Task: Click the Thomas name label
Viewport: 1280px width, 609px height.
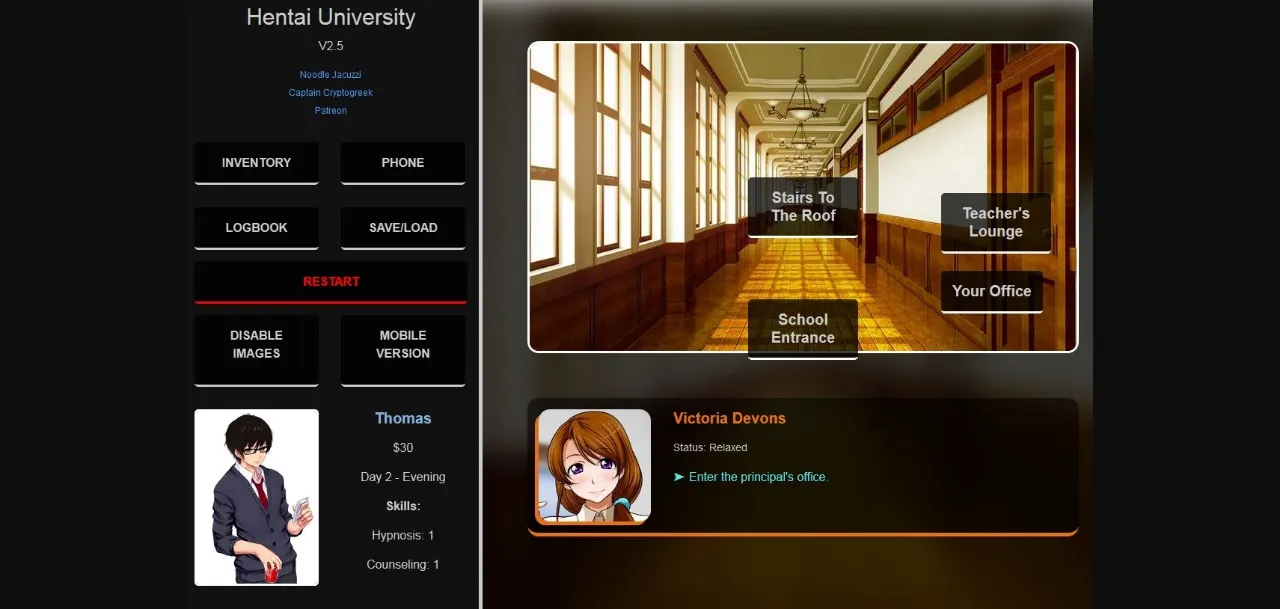Action: pyautogui.click(x=403, y=418)
